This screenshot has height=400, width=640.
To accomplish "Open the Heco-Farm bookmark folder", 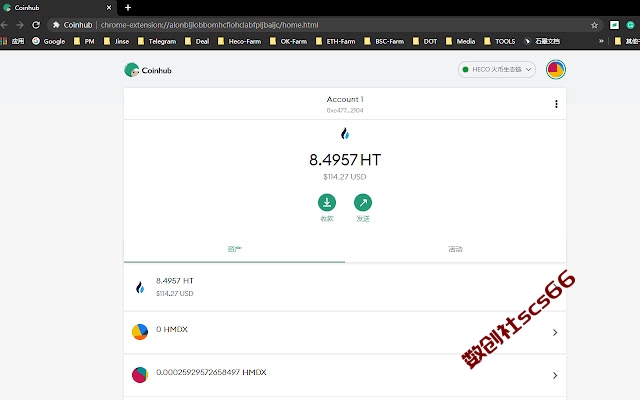I will click(239, 41).
